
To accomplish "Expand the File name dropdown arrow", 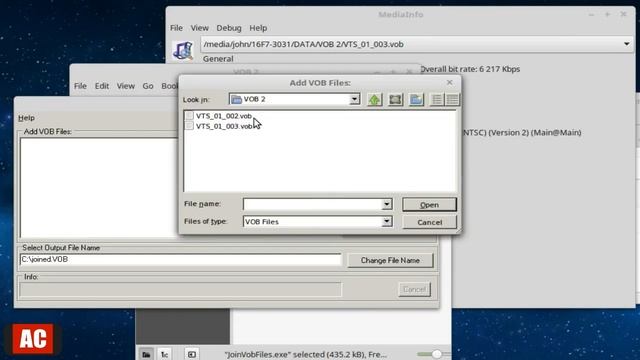I will pyautogui.click(x=387, y=204).
